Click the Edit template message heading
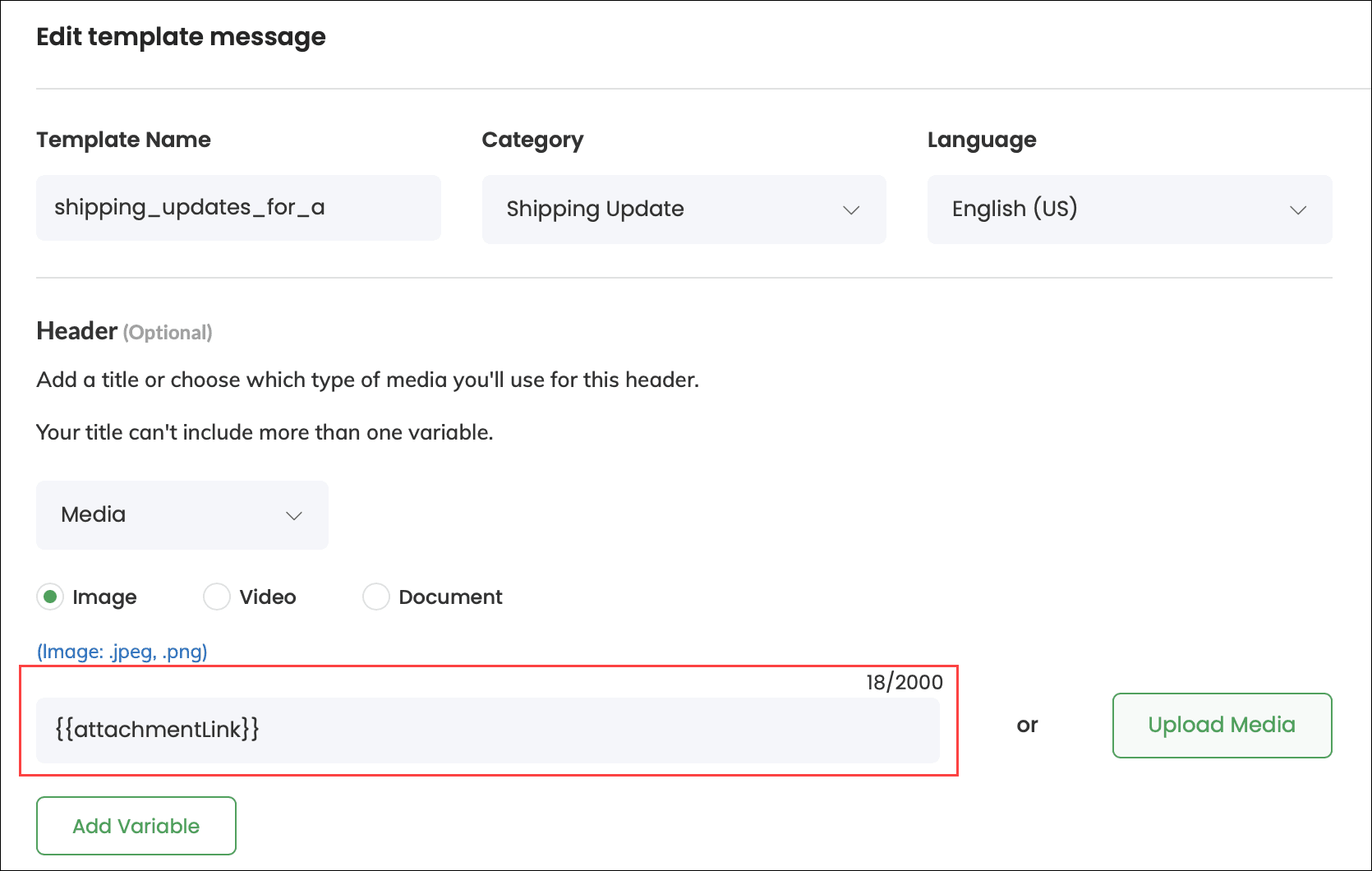The height and width of the screenshot is (871, 1372). pos(181,37)
